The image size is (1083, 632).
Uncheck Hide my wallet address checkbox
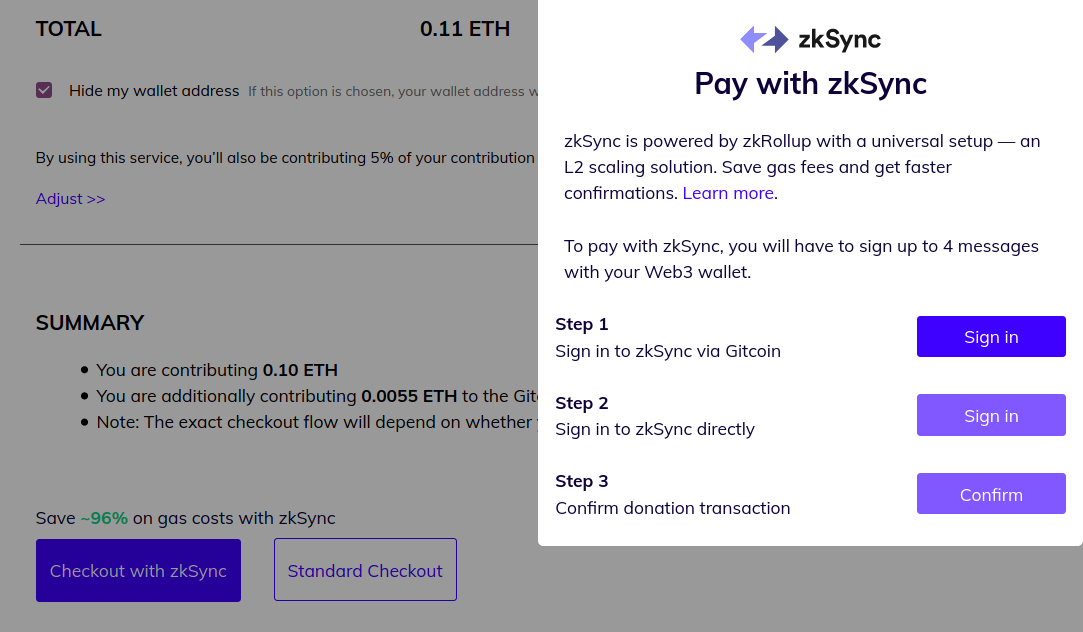44,90
